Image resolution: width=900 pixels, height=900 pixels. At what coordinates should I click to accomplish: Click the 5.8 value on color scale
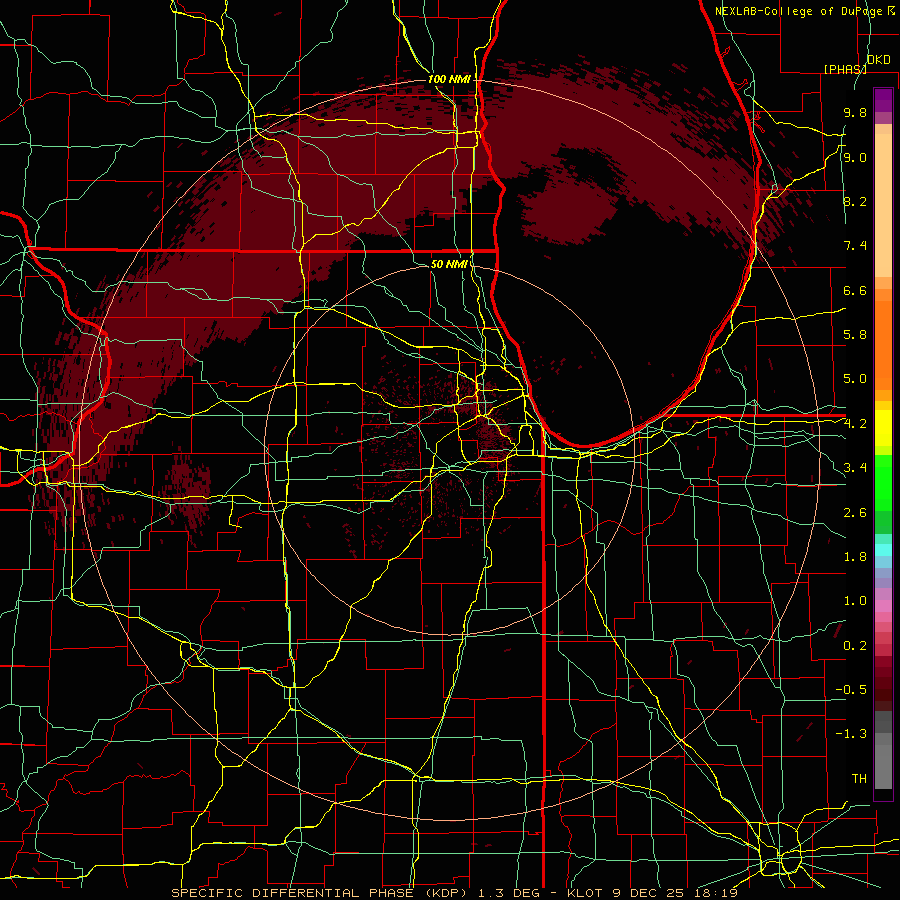pos(855,335)
